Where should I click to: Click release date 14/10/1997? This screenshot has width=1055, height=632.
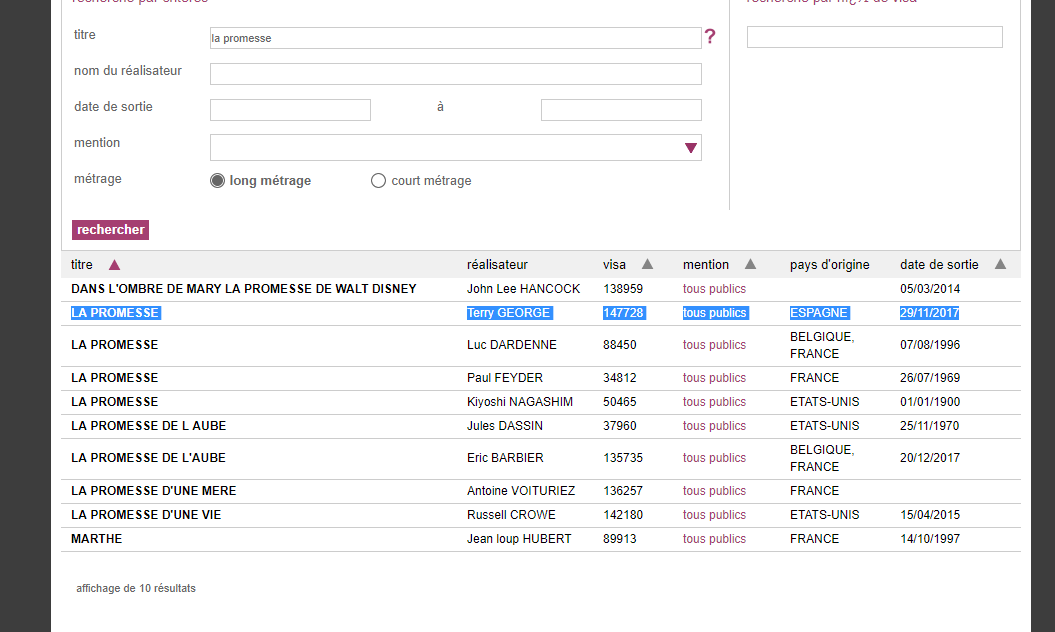pyautogui.click(x=930, y=539)
